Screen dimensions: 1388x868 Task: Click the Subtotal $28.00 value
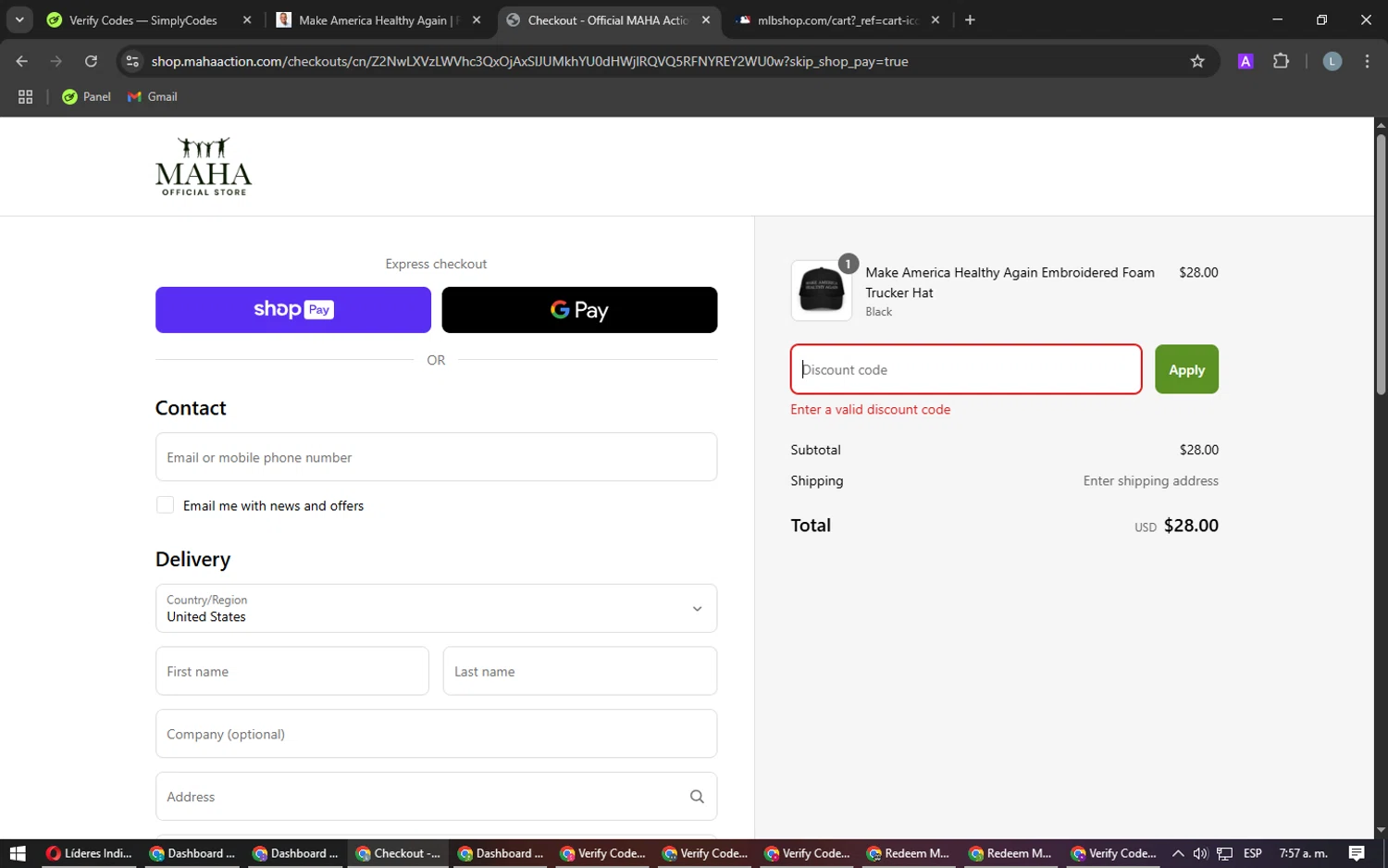pyautogui.click(x=1198, y=450)
